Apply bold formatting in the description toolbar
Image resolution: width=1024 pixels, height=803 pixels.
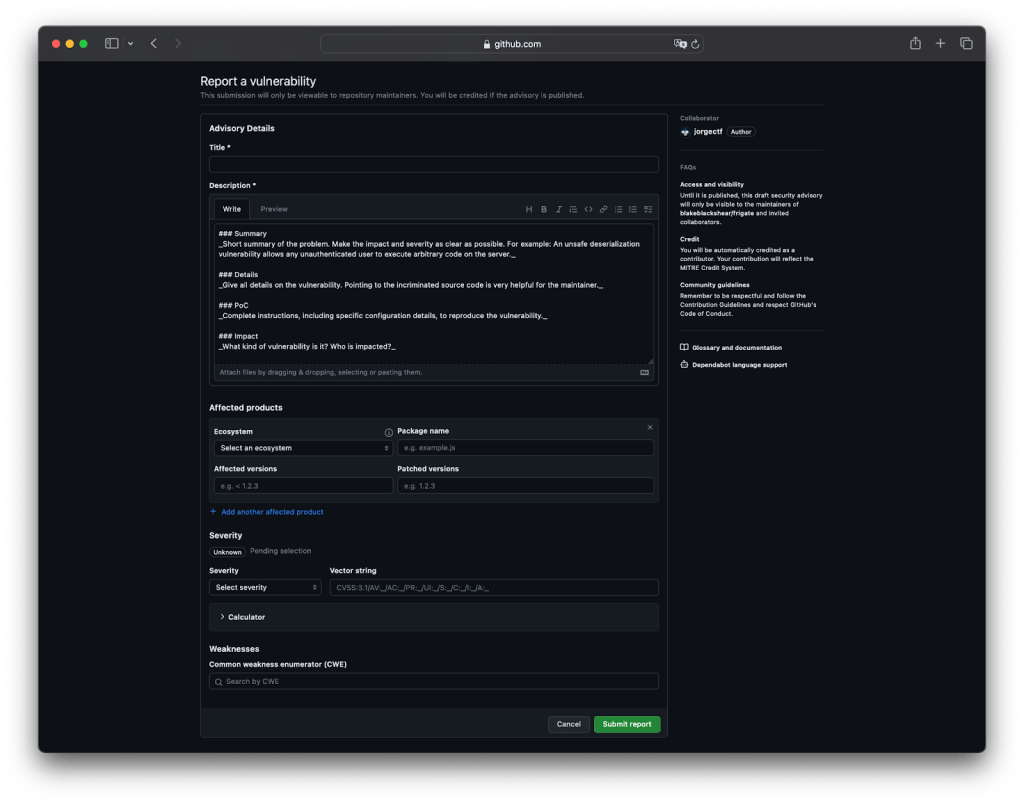pos(544,209)
